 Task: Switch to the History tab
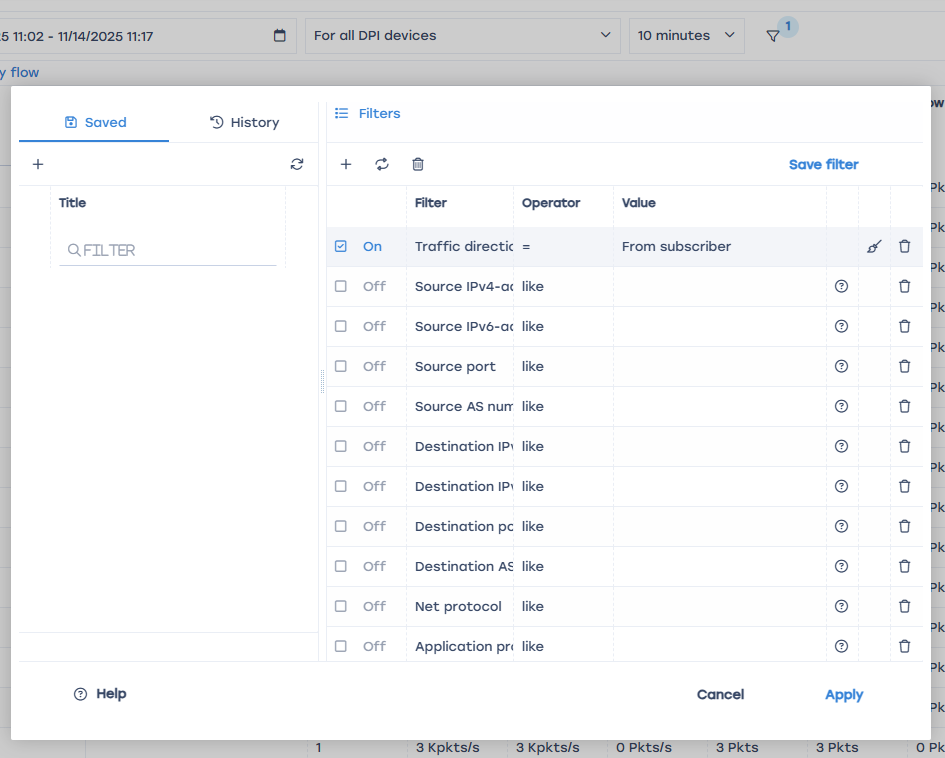point(244,122)
